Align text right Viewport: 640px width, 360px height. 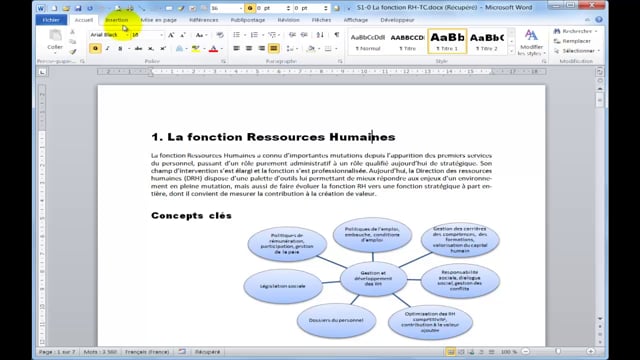click(x=261, y=49)
